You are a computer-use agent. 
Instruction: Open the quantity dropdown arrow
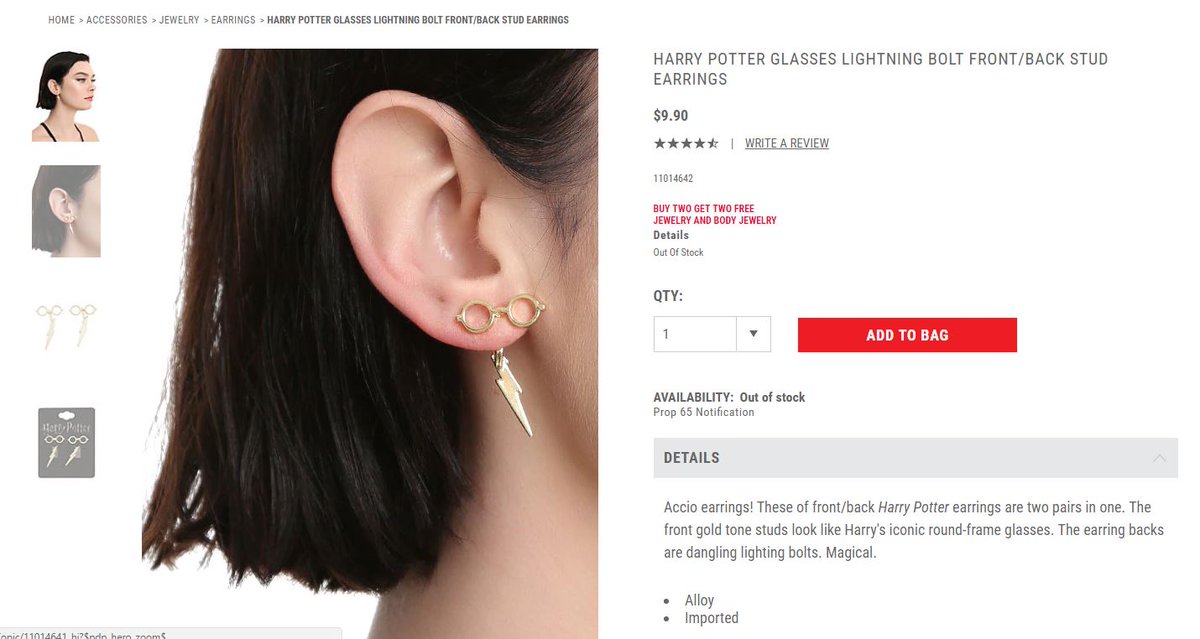[754, 334]
